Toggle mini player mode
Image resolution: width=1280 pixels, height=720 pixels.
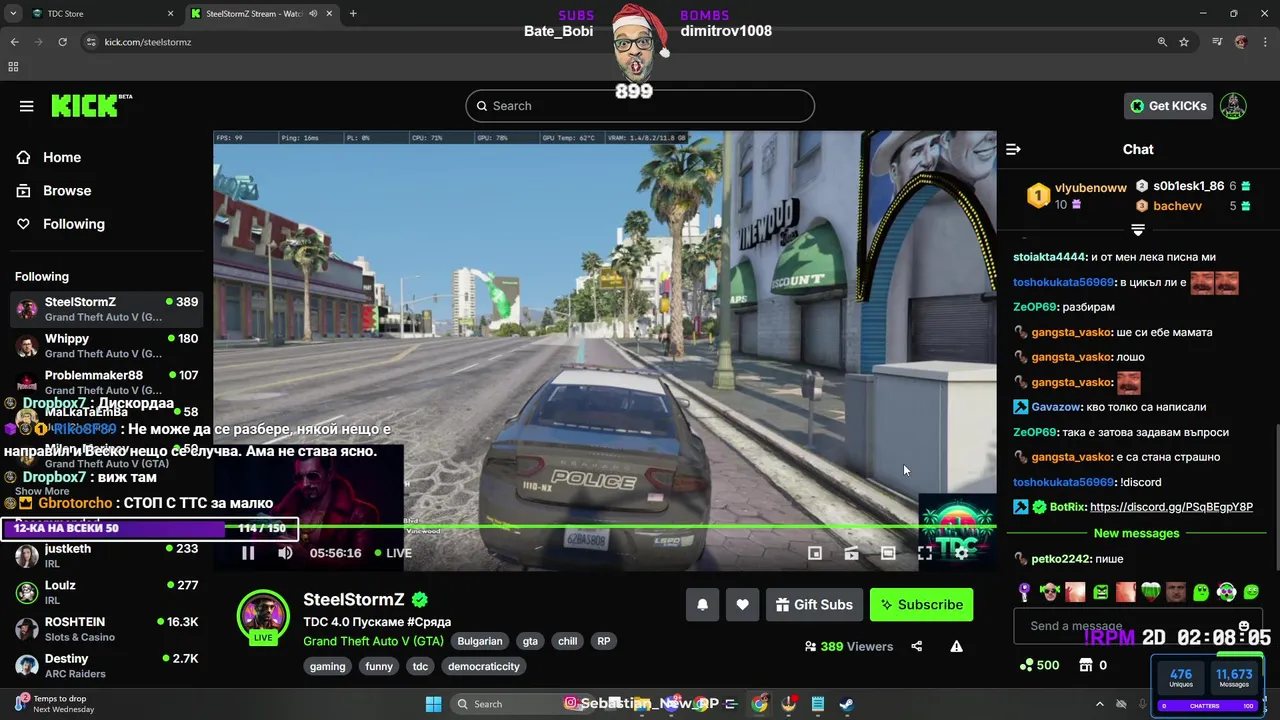[815, 553]
